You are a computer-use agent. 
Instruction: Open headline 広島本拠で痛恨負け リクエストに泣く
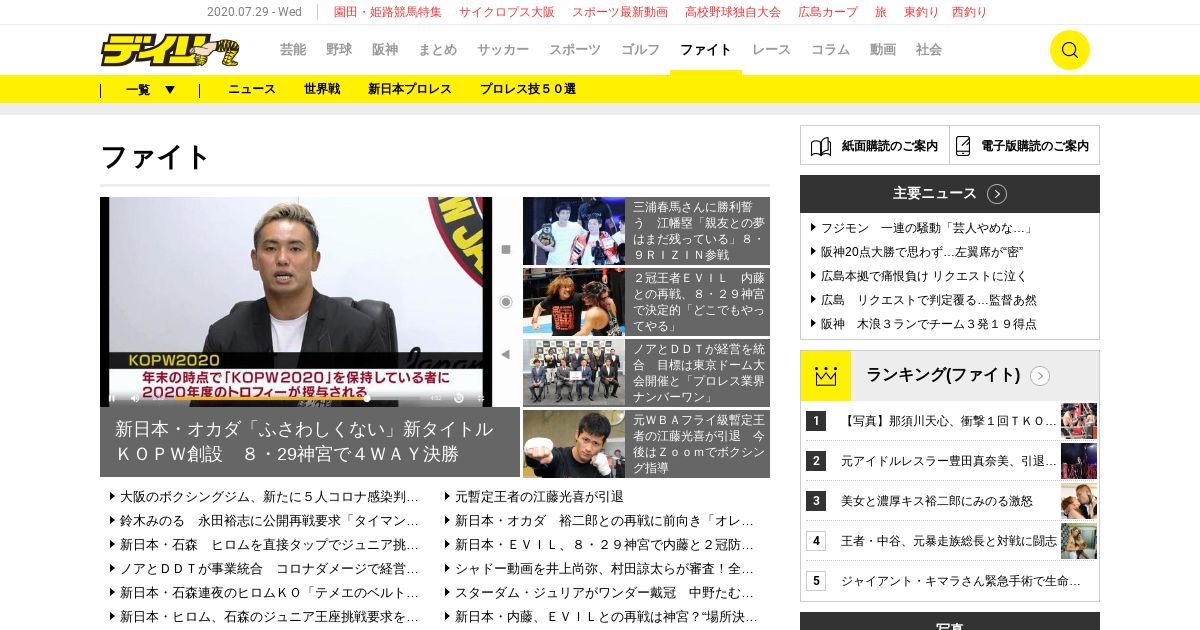point(924,276)
